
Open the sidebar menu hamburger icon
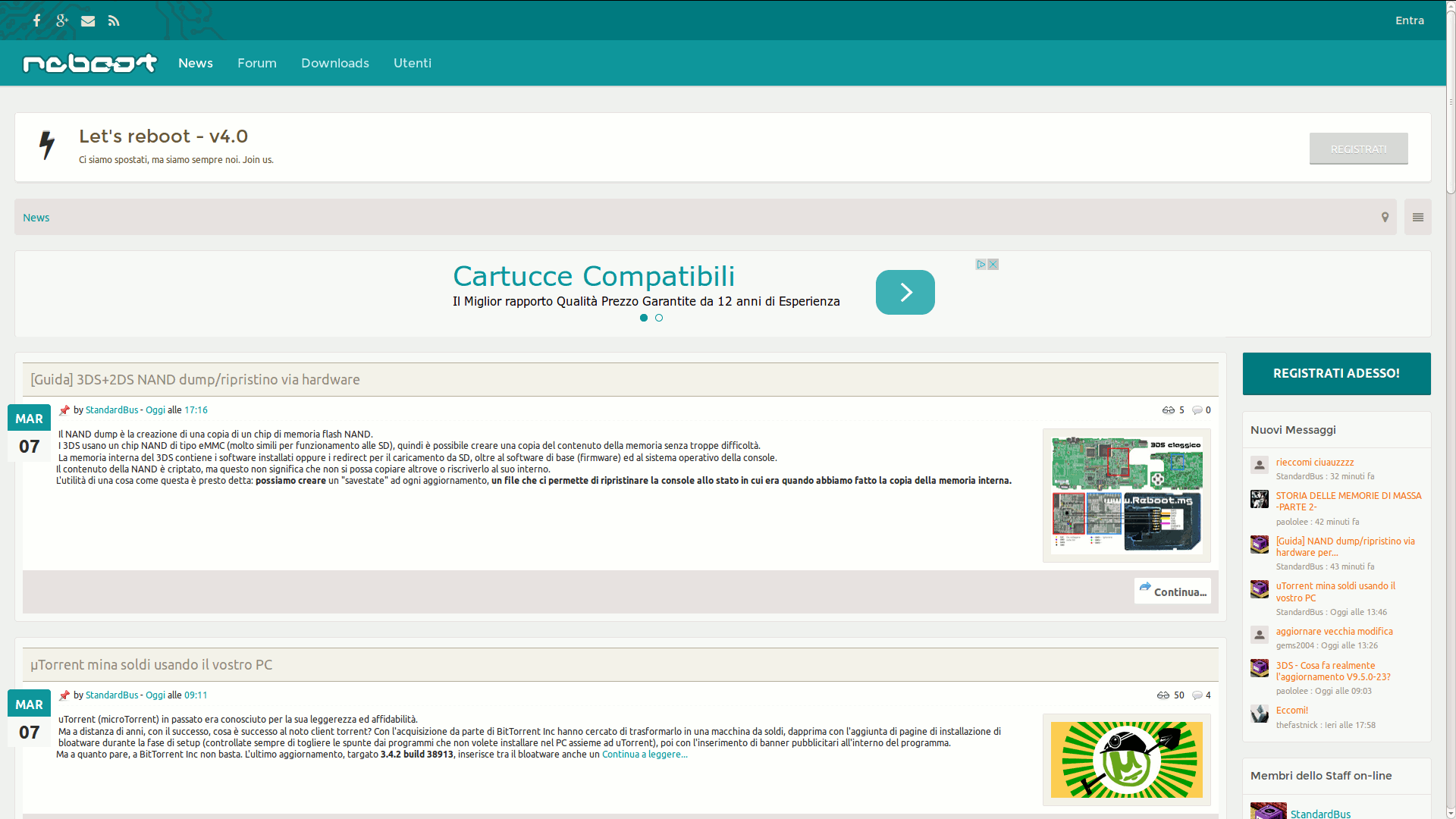(x=1417, y=218)
